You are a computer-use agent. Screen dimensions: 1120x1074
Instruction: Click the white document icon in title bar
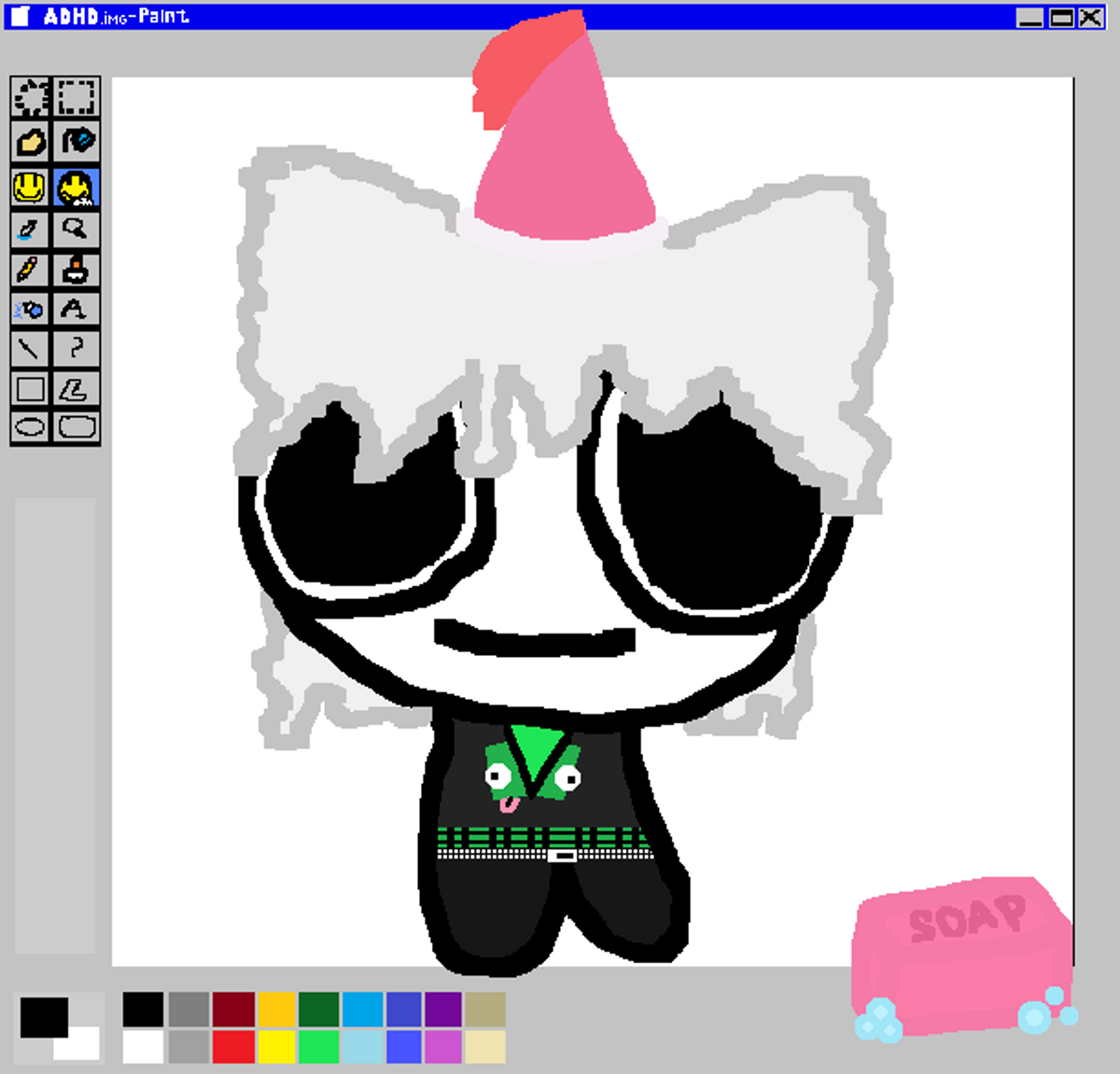pyautogui.click(x=21, y=17)
